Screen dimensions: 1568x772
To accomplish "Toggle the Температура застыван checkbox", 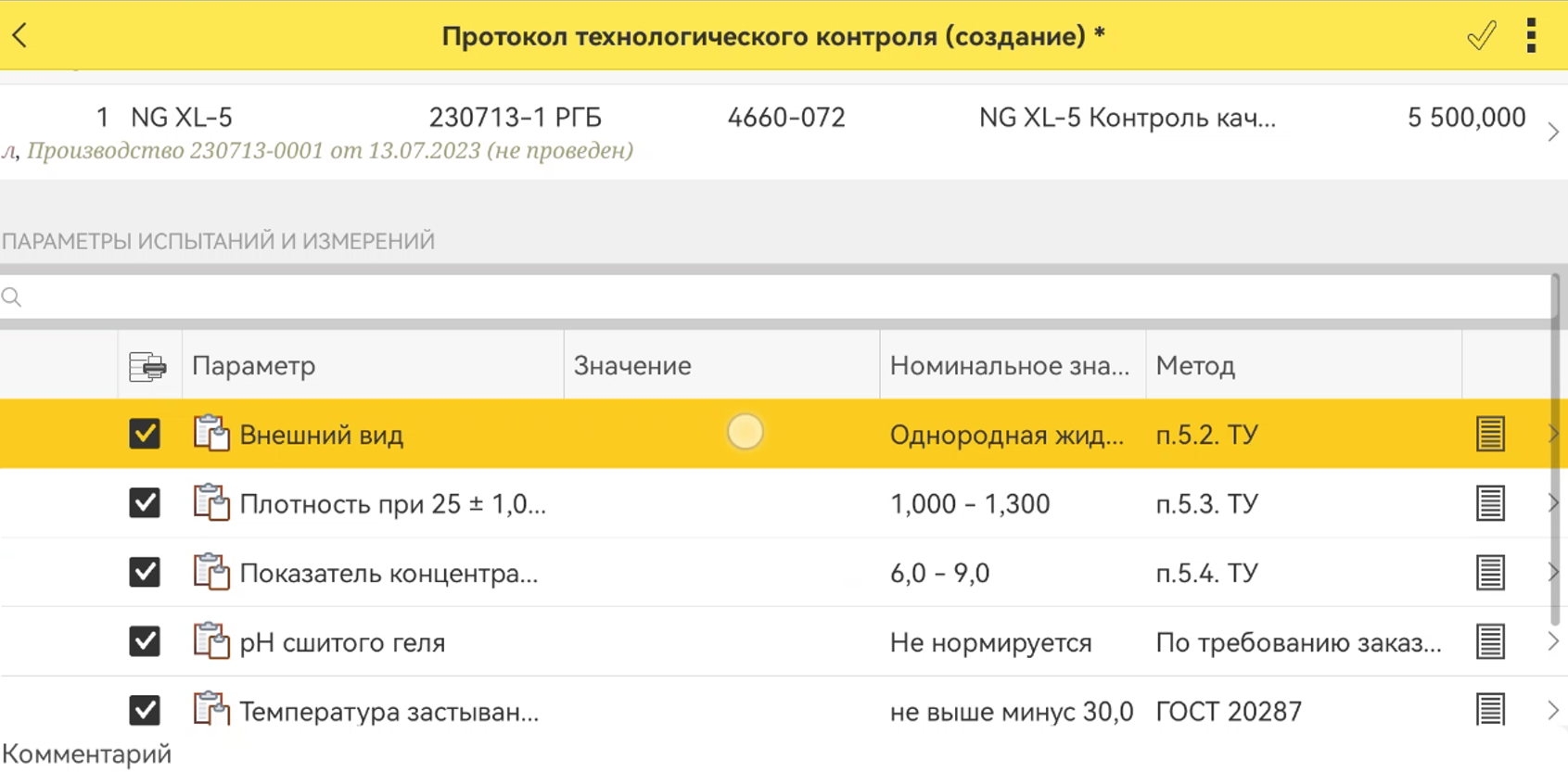I will [x=145, y=711].
